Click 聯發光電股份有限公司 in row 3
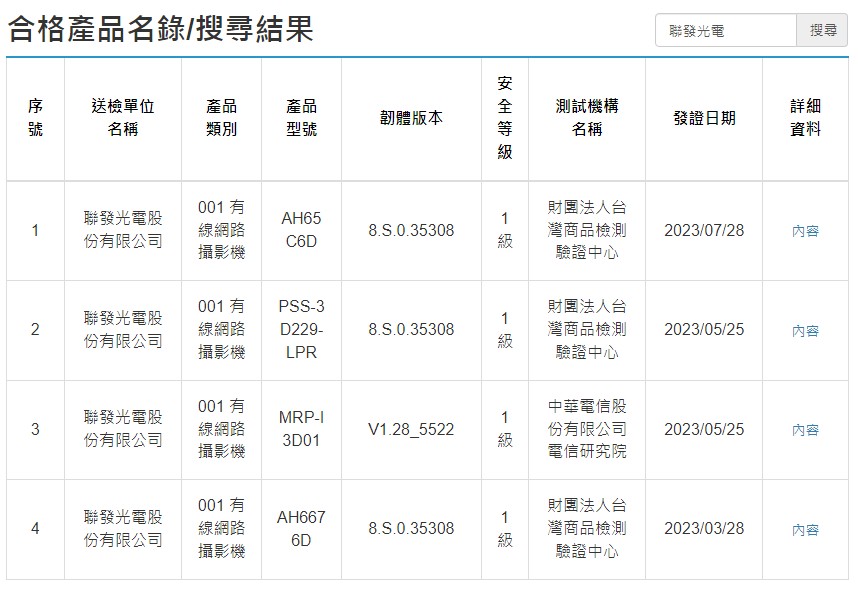This screenshot has height=590, width=858. [x=123, y=429]
